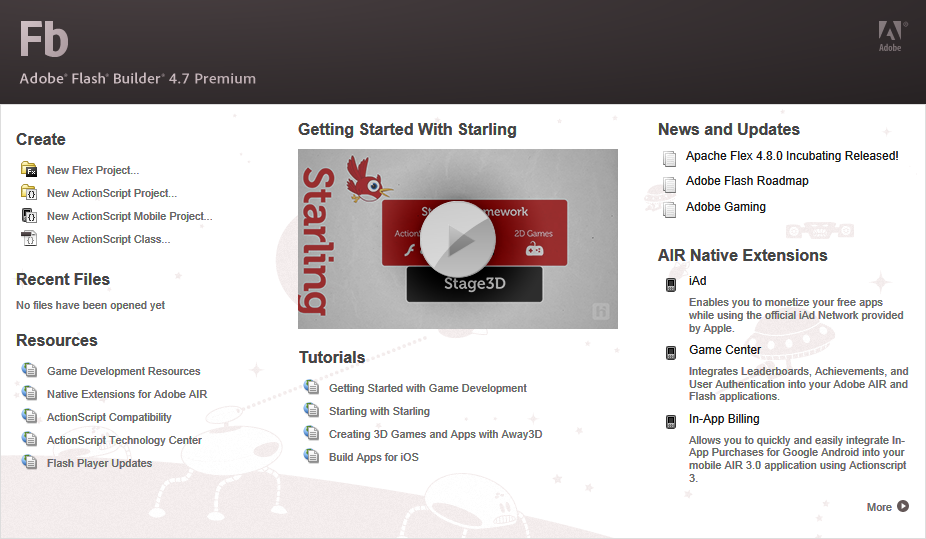Click the icon beside Starting with Starling
This screenshot has width=926, height=539.
[x=311, y=410]
